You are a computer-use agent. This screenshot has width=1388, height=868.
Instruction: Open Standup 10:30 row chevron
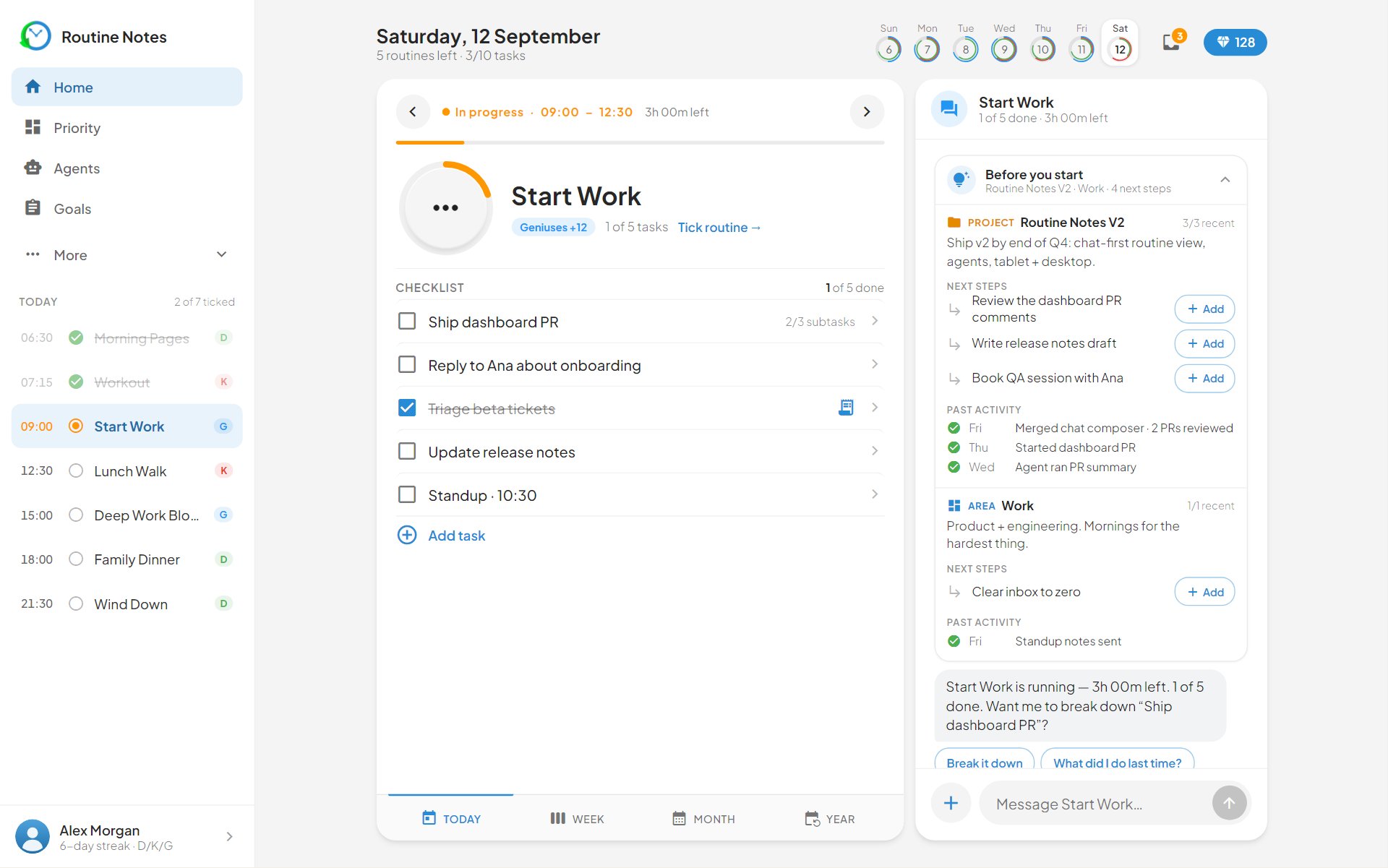tap(875, 494)
